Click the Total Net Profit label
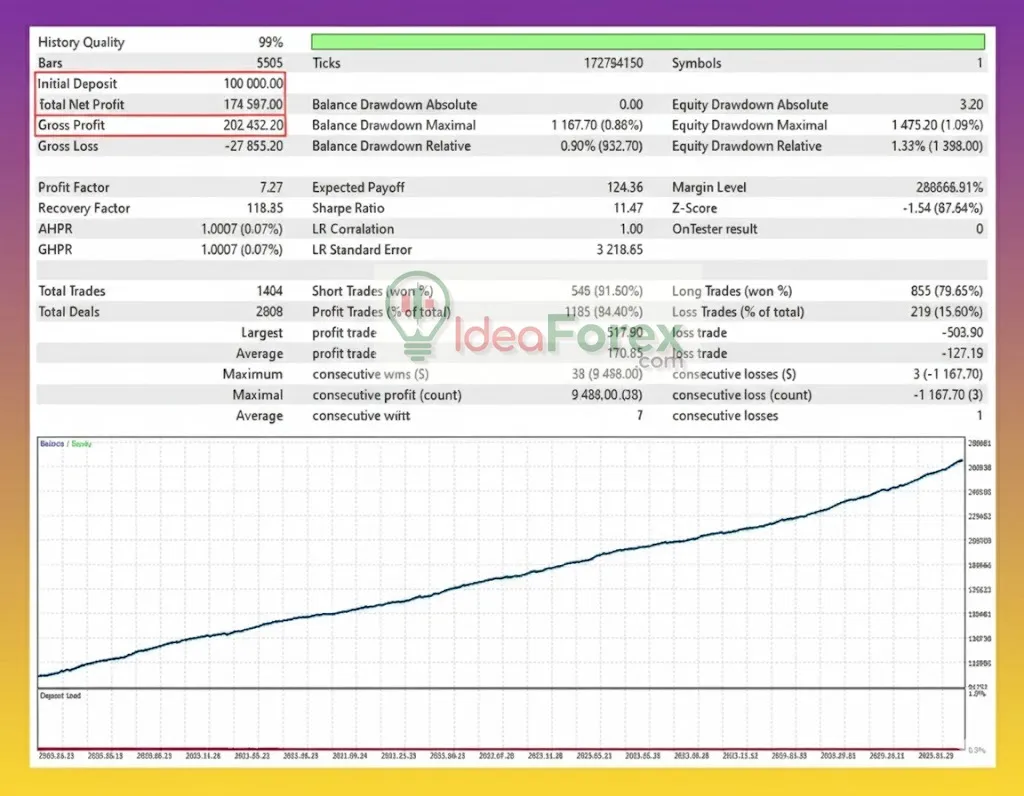 (81, 105)
